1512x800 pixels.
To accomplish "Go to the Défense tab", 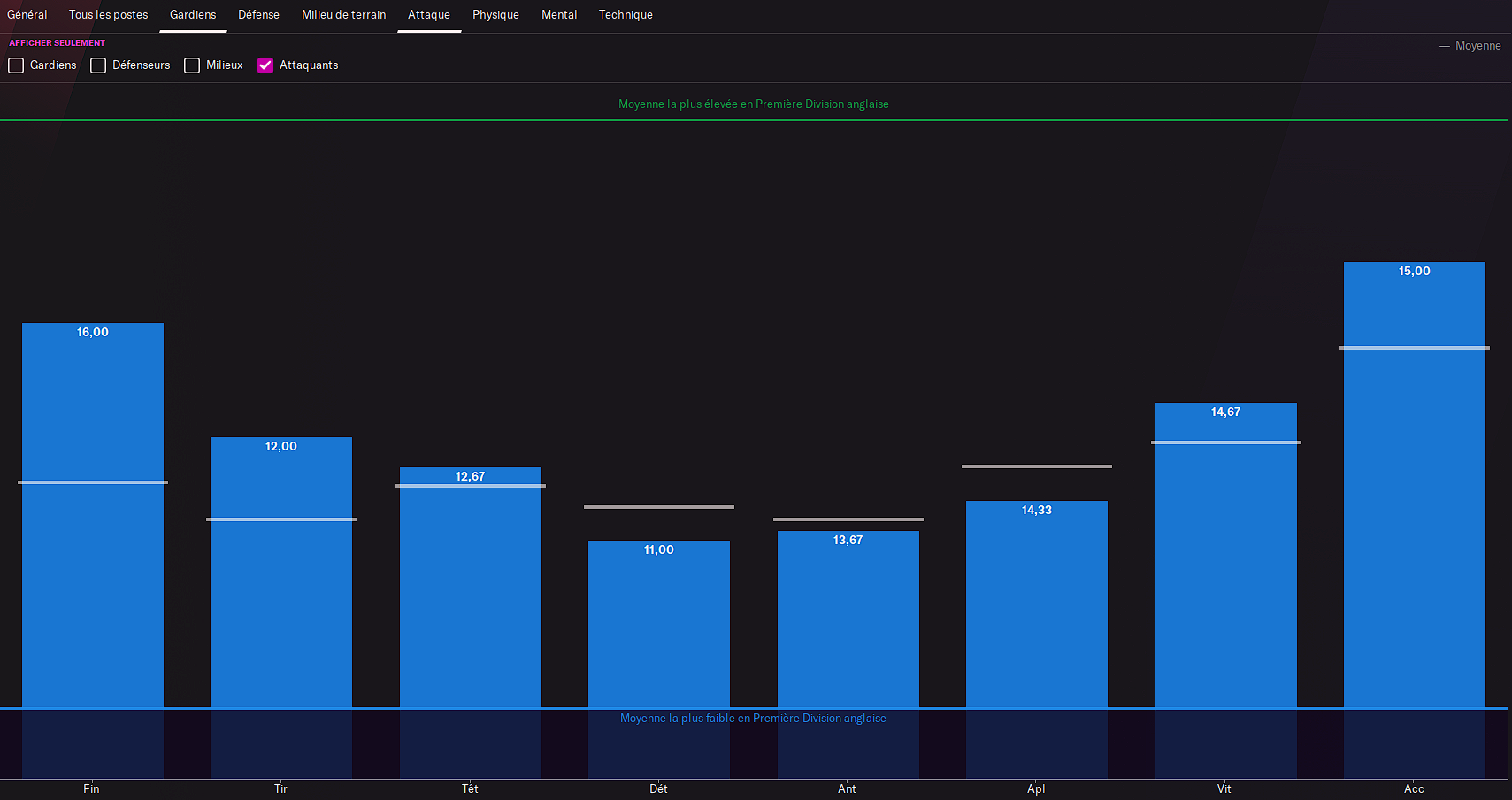I will pyautogui.click(x=258, y=15).
